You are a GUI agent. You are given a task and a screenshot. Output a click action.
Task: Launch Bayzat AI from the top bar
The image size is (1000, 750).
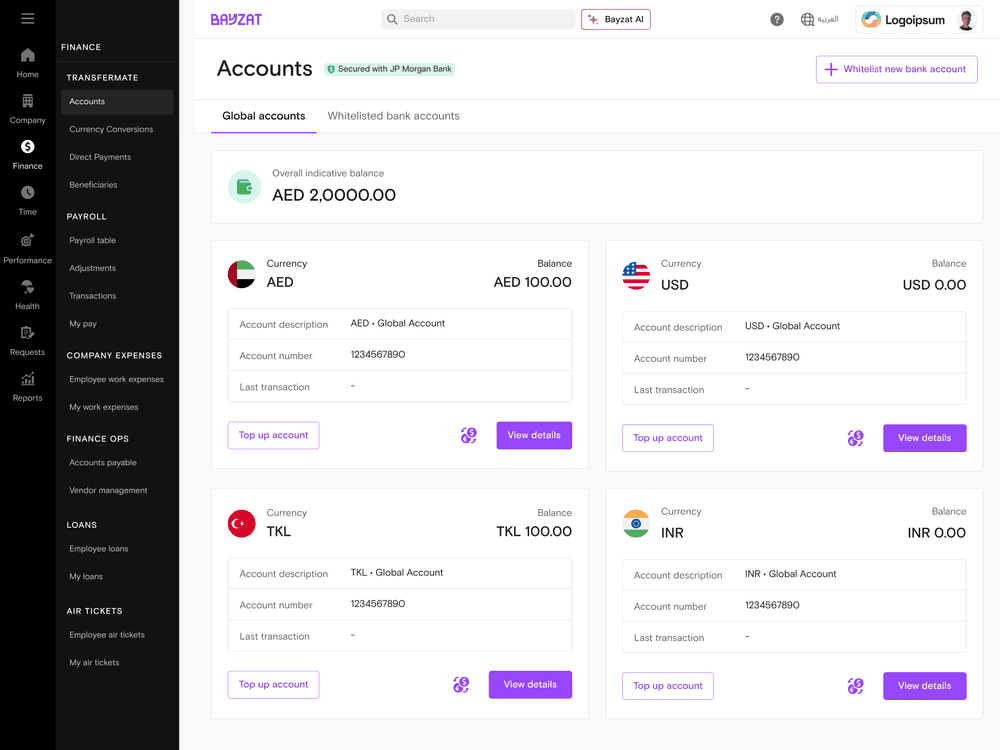615,18
